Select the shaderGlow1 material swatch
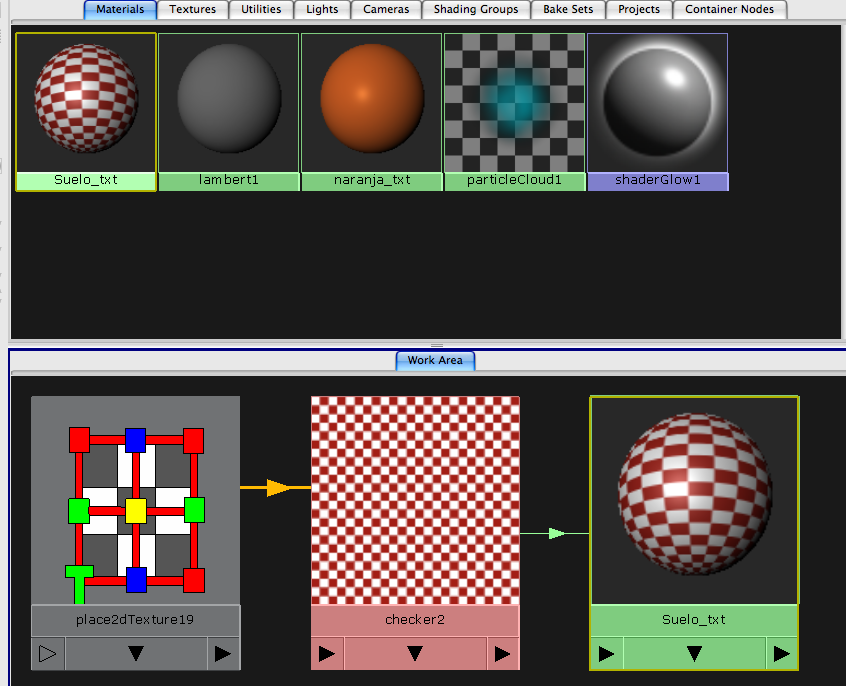The image size is (846, 686). click(x=658, y=100)
